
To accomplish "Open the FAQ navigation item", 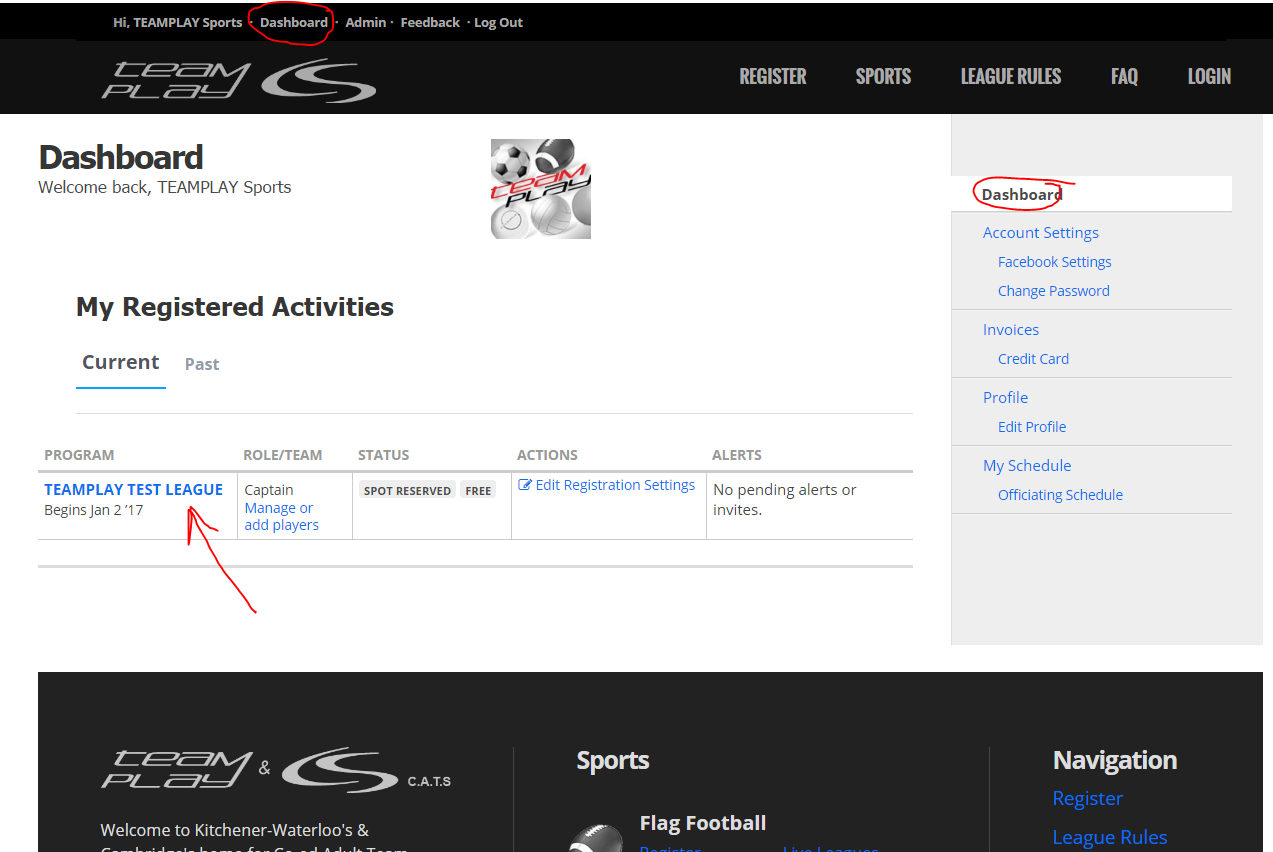I will pyautogui.click(x=1124, y=77).
